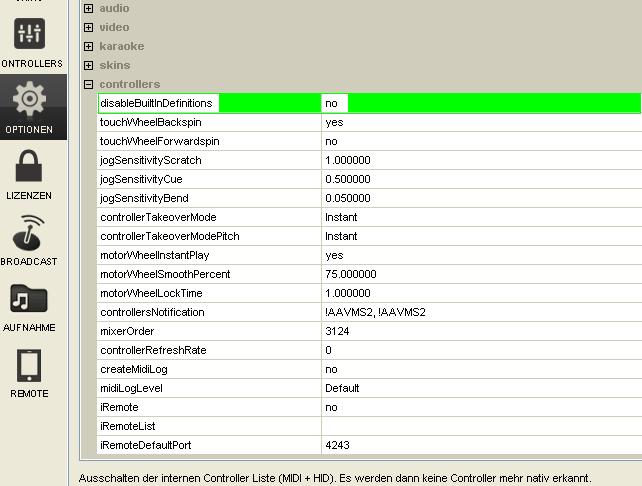This screenshot has width=642, height=486.
Task: Expand the audio settings group
Action: (89, 9)
